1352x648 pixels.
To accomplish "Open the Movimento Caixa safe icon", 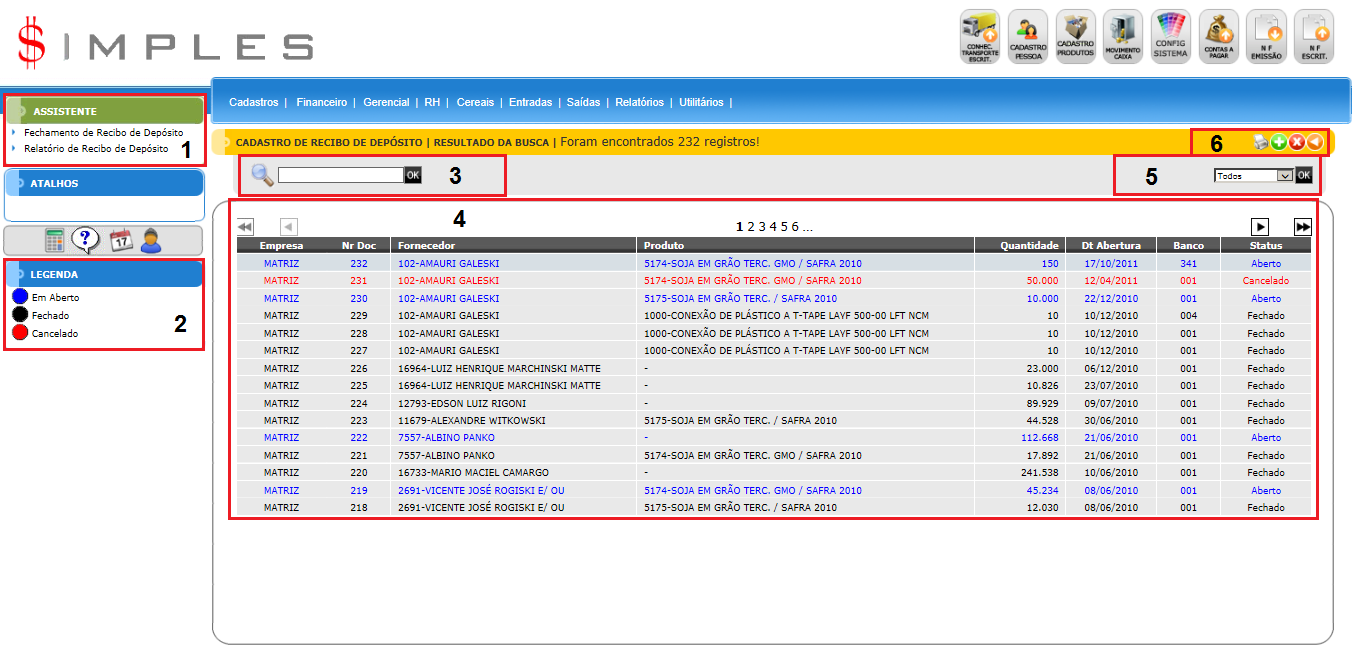I will click(1123, 38).
